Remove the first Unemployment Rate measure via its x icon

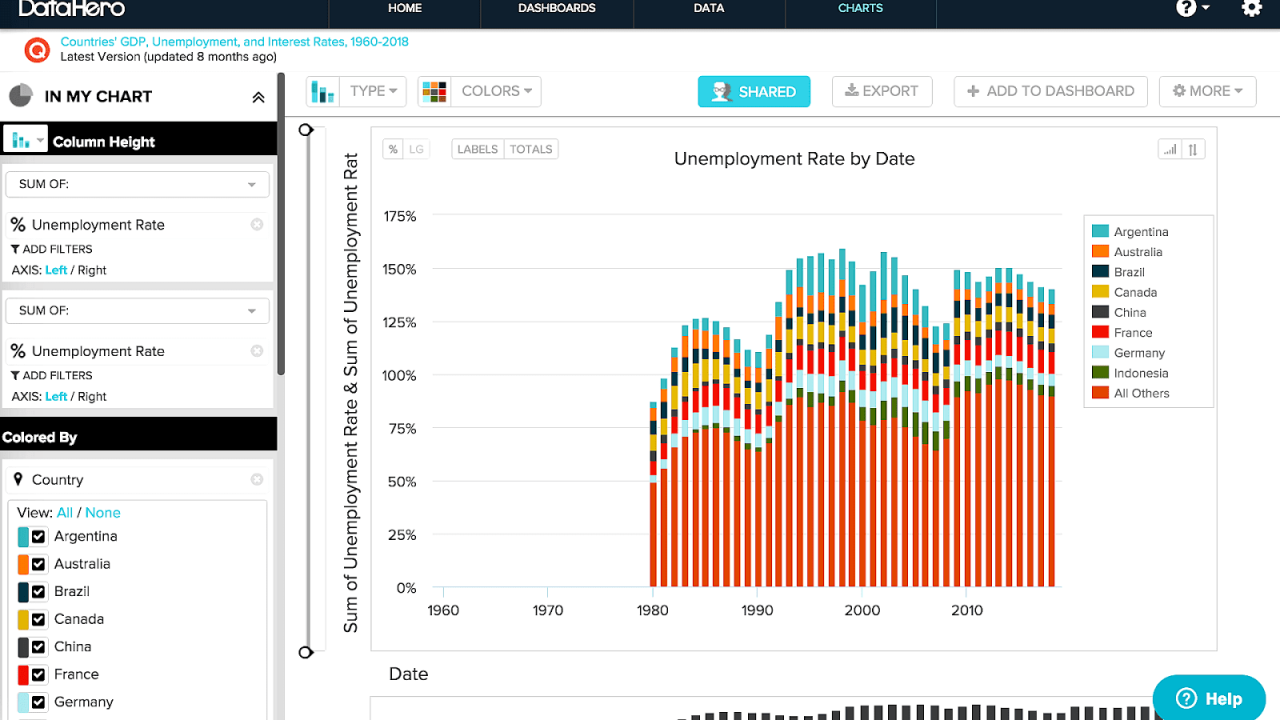[257, 224]
